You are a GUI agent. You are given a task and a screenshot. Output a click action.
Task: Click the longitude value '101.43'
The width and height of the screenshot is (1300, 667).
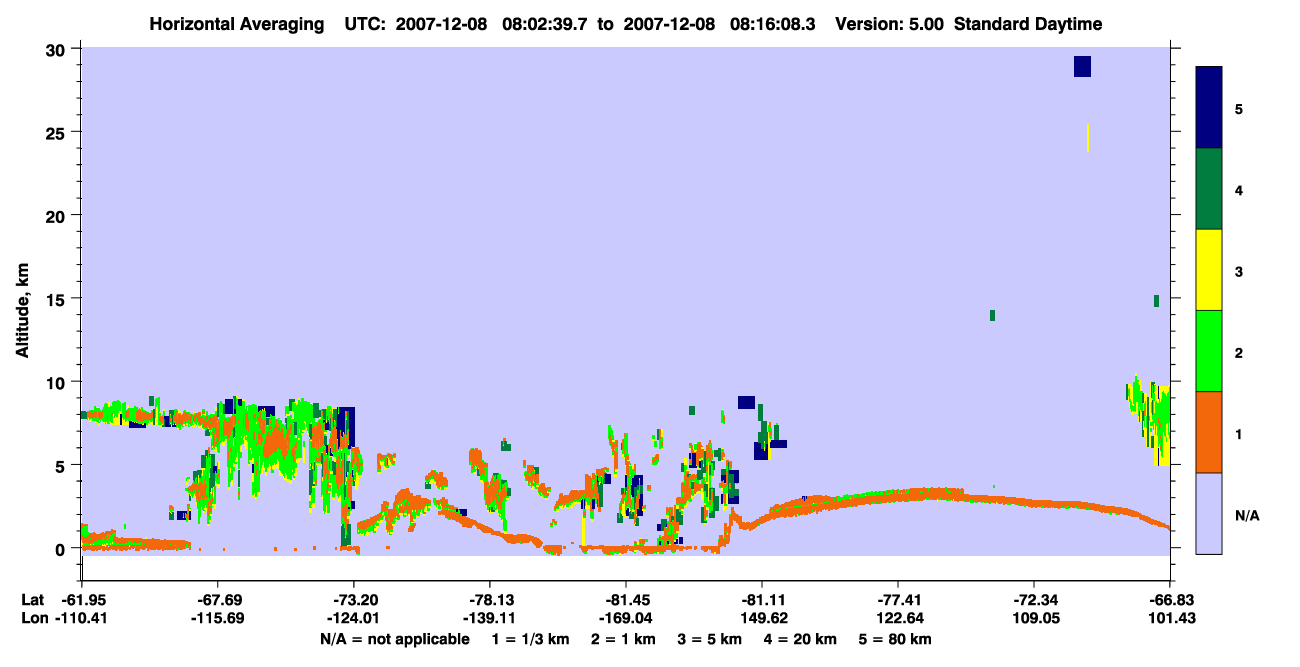(x=1170, y=619)
